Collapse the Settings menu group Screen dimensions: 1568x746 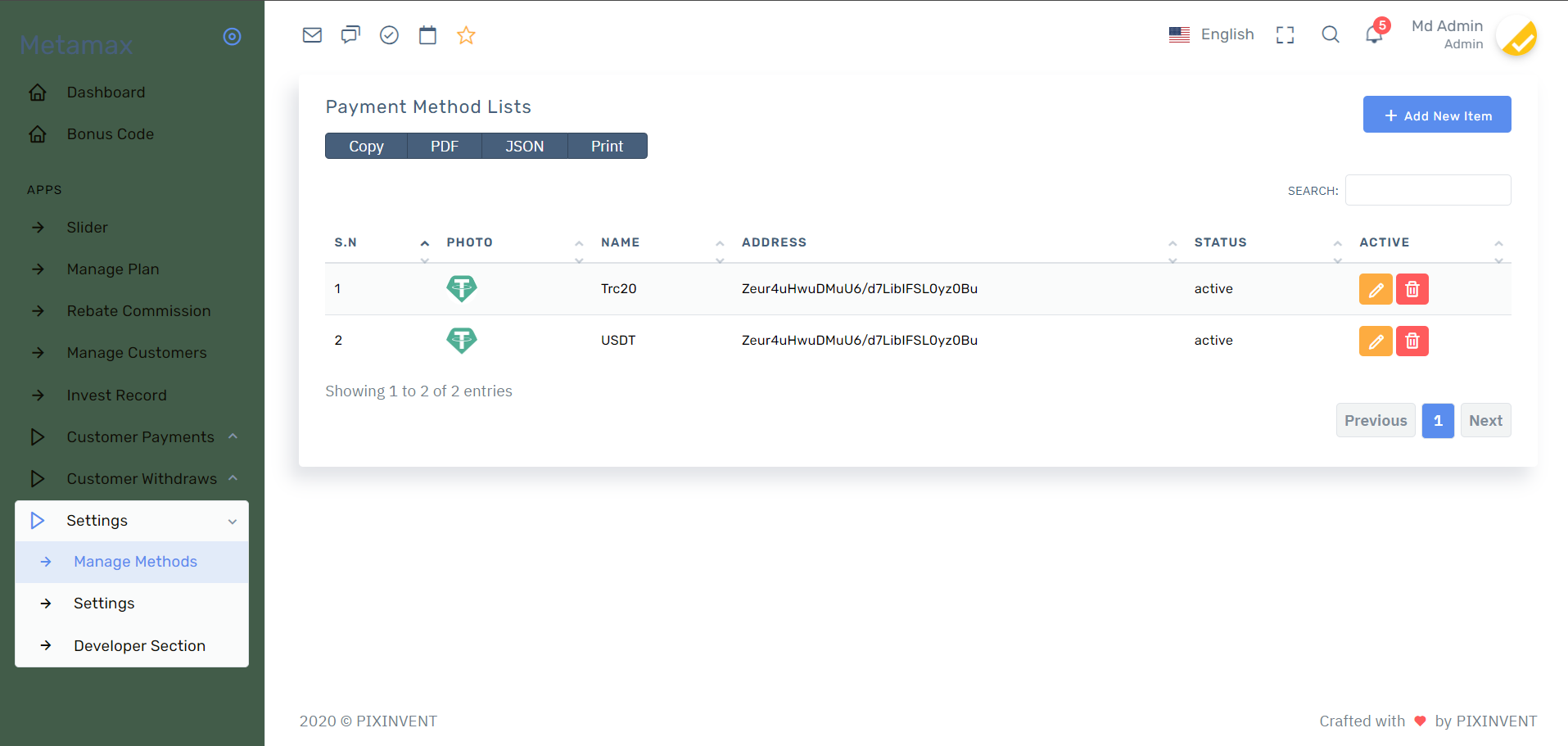point(132,521)
